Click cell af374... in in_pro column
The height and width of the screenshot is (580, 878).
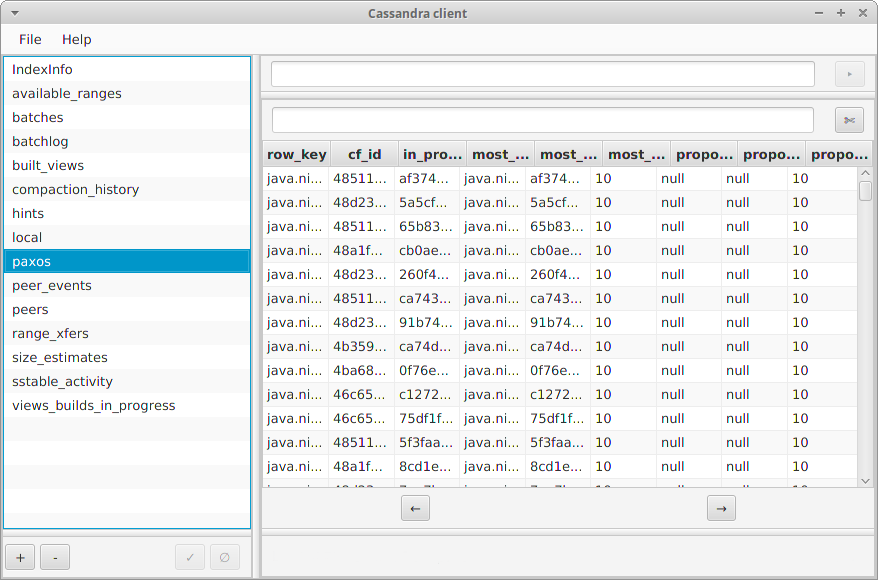[x=427, y=179]
